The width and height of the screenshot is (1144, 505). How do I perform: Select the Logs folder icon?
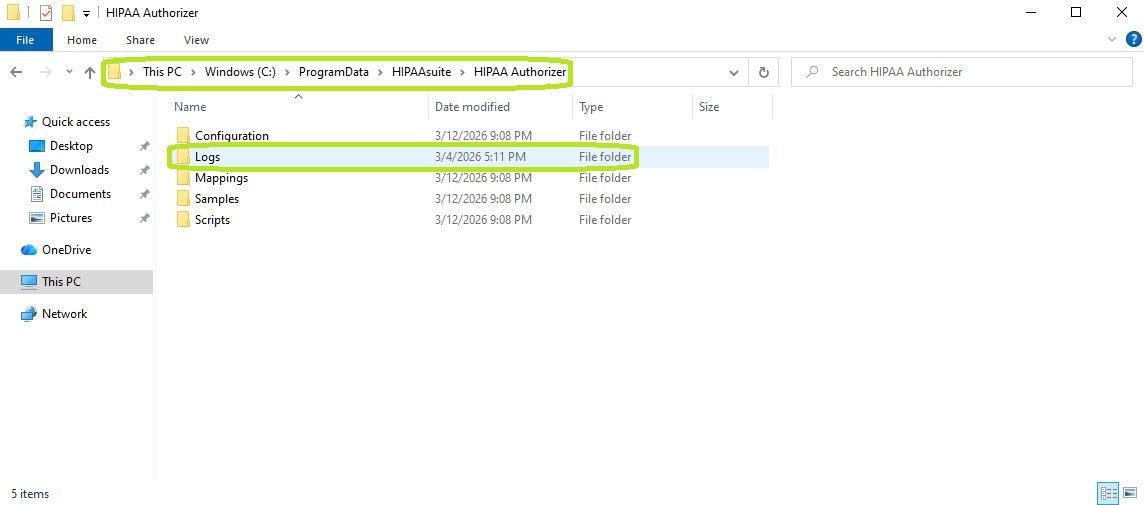point(183,157)
